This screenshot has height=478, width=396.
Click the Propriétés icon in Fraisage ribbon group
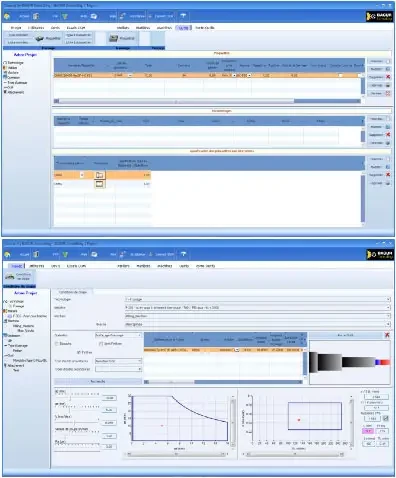[x=40, y=39]
